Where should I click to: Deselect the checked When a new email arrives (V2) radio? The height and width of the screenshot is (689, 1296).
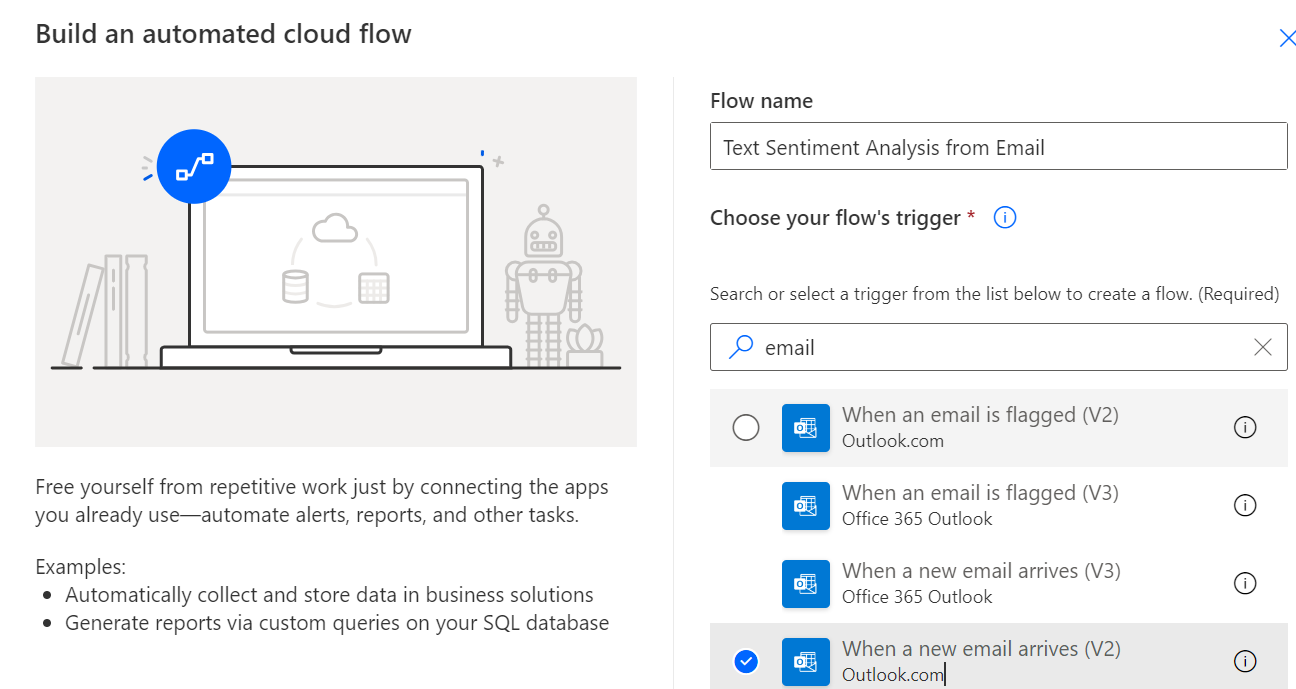tap(746, 661)
